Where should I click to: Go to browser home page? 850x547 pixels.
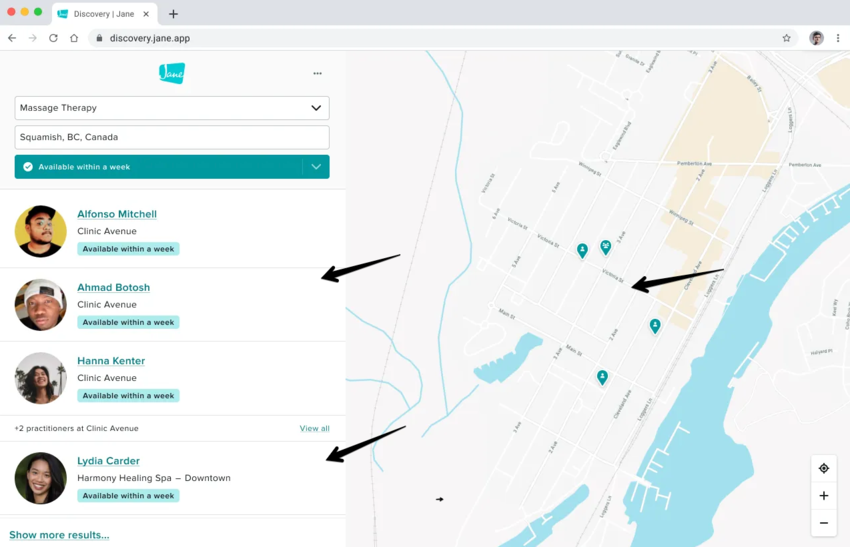tap(74, 38)
